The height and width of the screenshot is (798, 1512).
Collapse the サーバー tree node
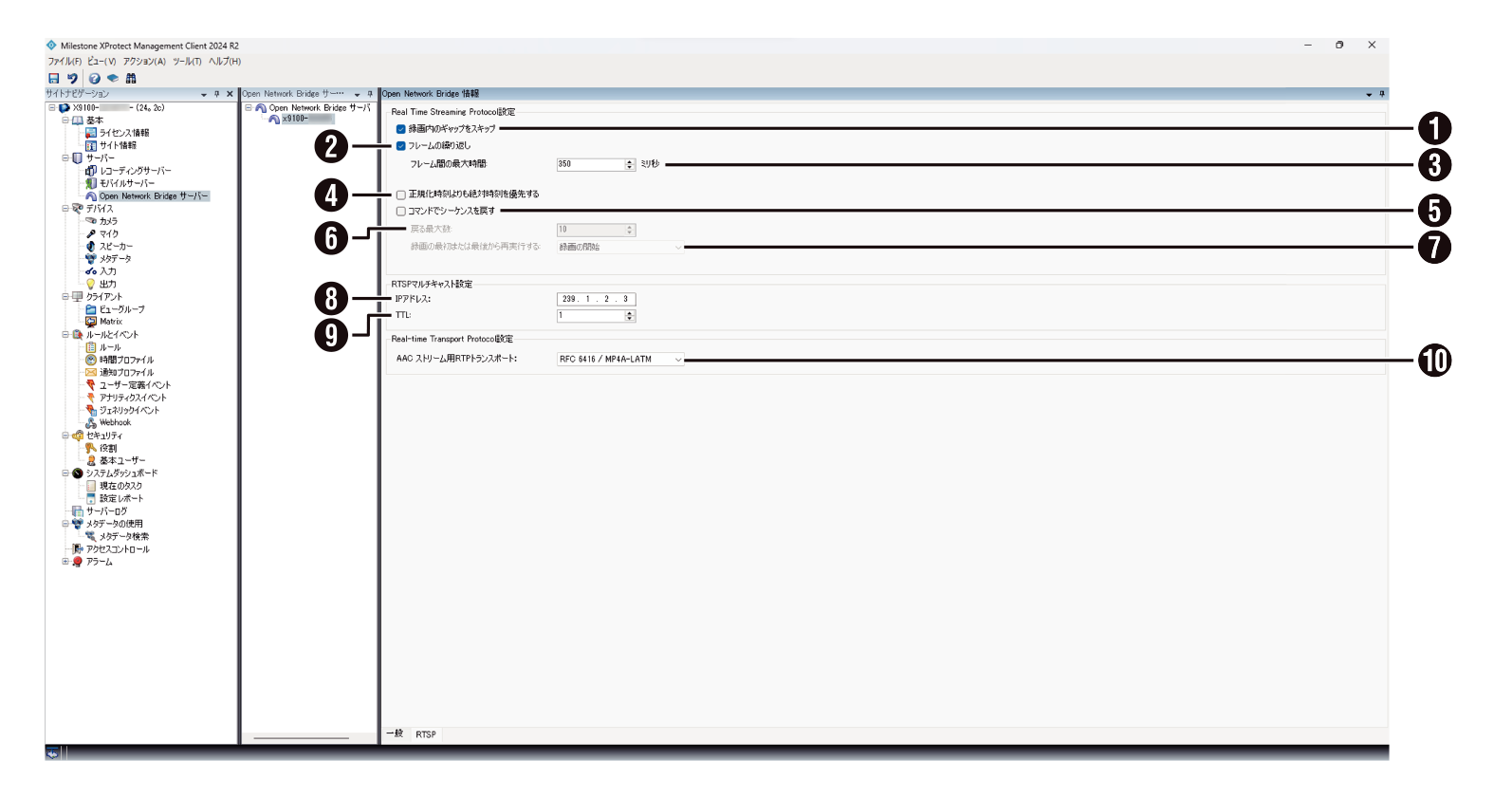tap(65, 158)
